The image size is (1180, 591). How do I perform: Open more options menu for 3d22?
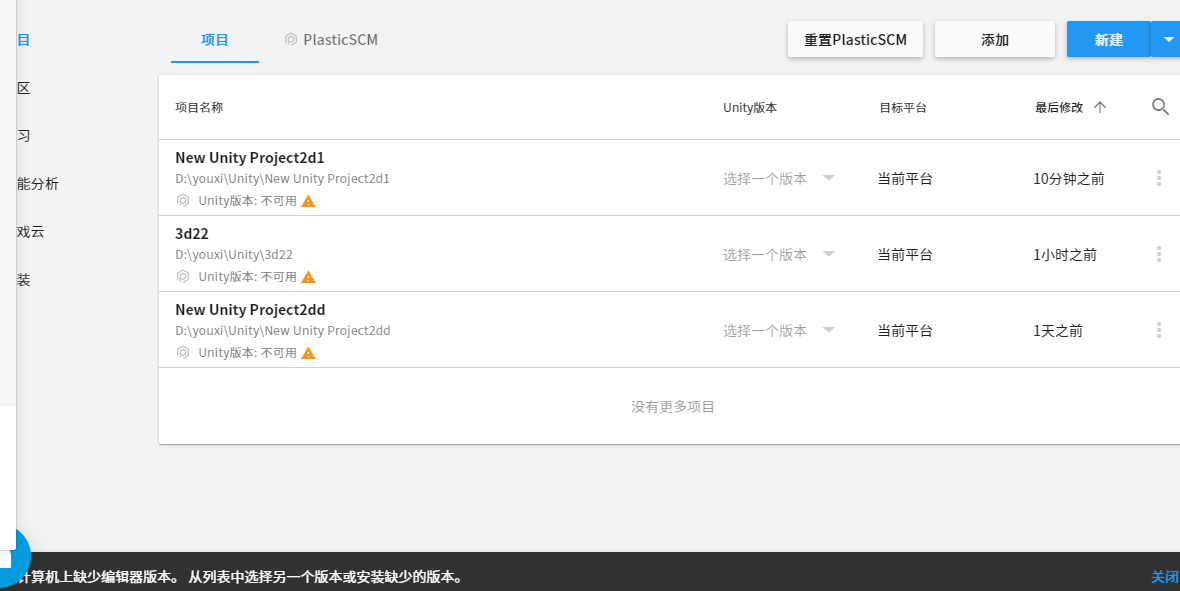[x=1158, y=254]
